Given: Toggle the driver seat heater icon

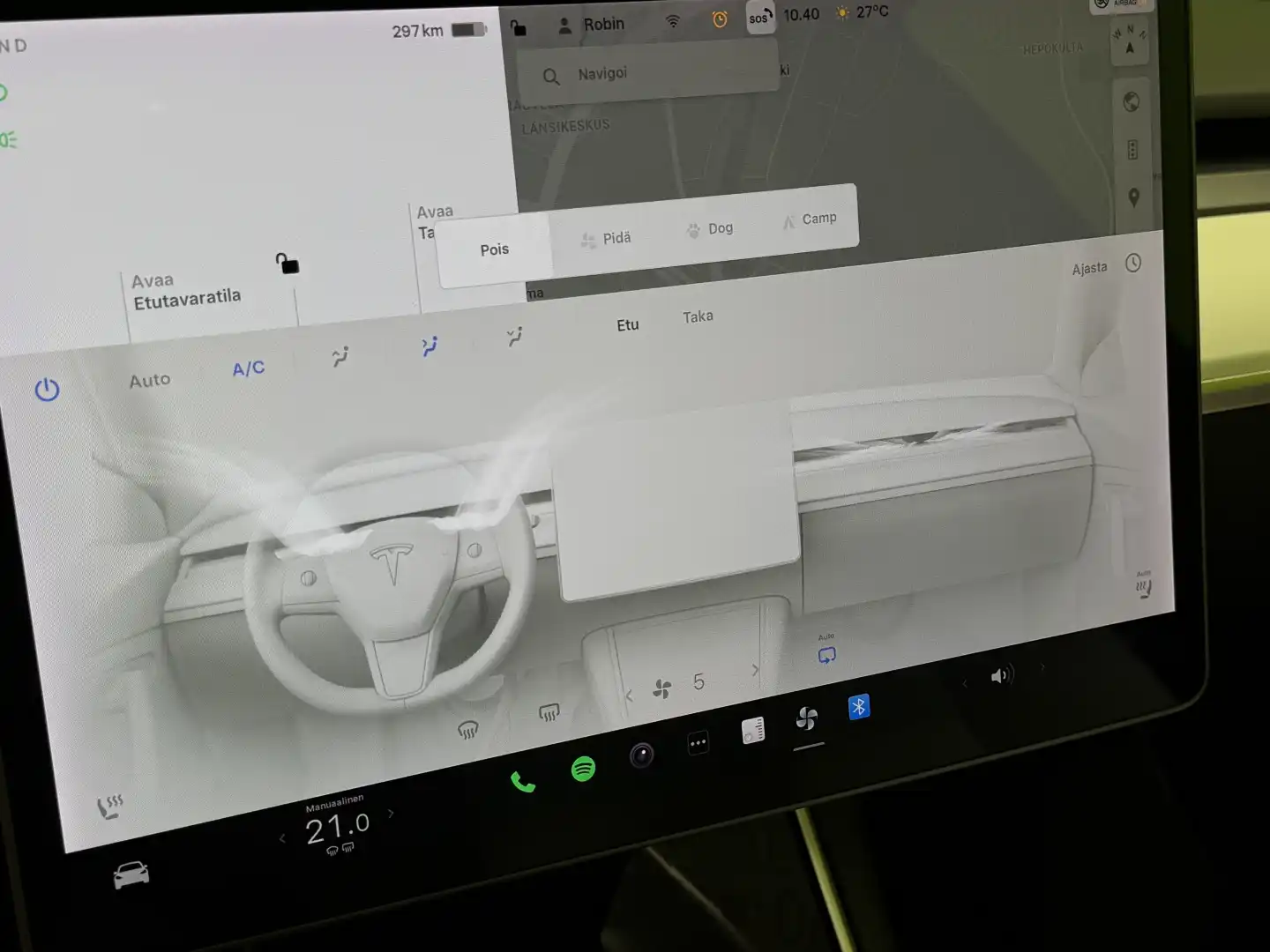Looking at the screenshot, I should (x=109, y=807).
